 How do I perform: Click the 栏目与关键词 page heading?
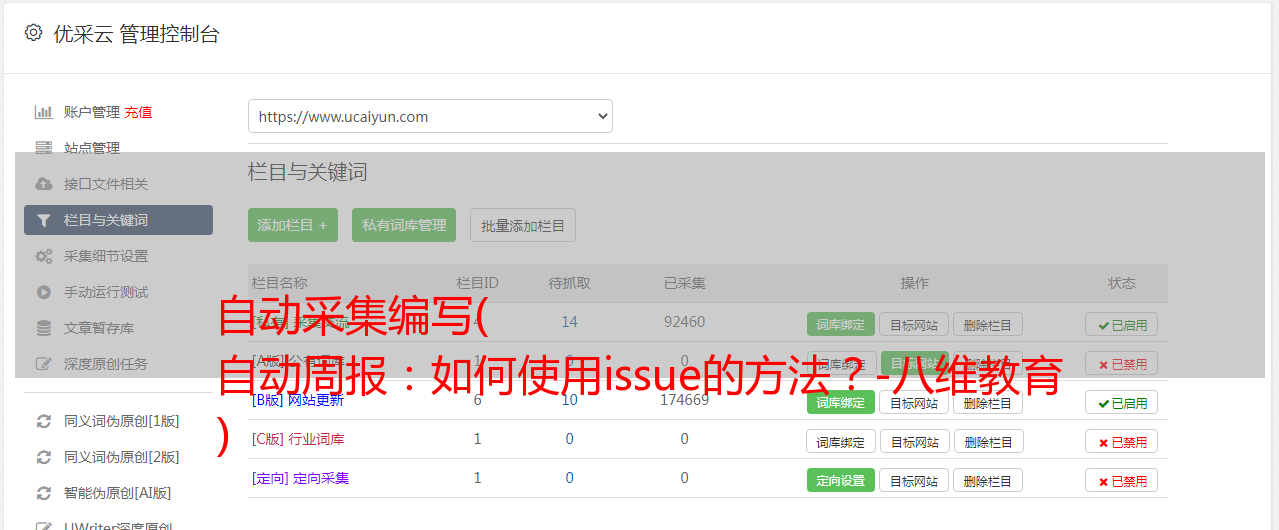pyautogui.click(x=308, y=172)
